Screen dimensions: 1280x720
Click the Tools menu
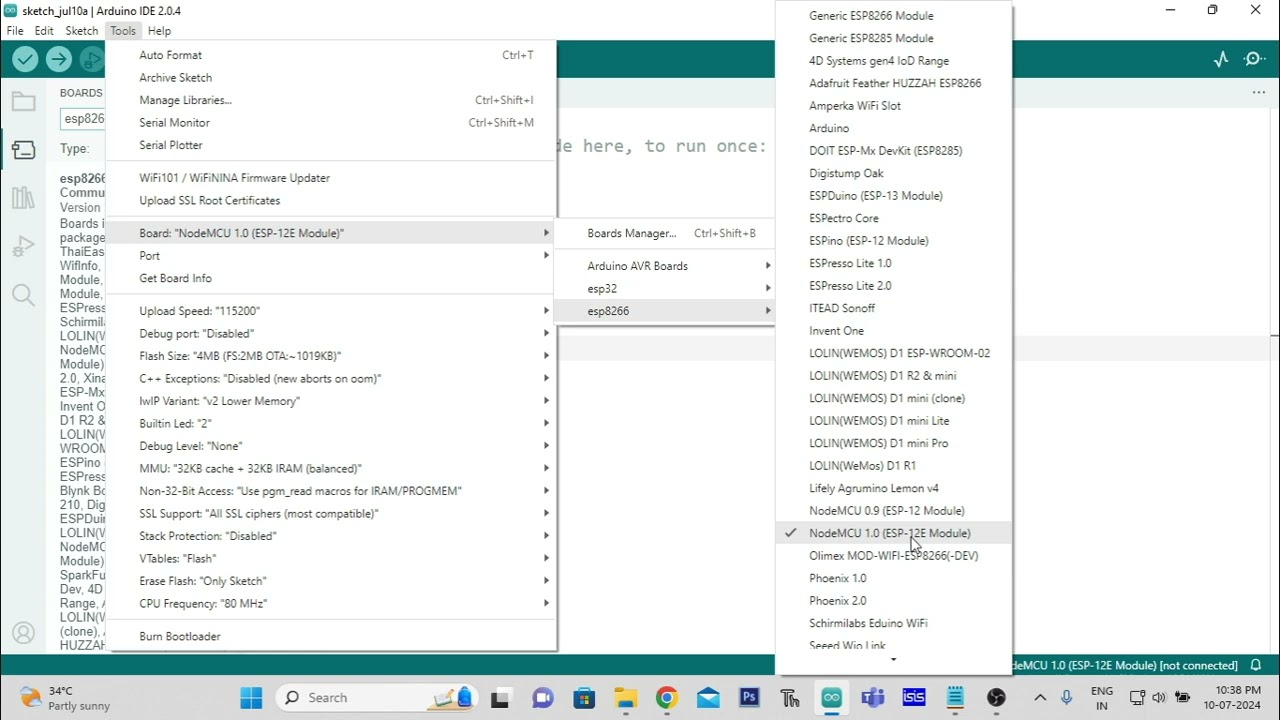[123, 31]
